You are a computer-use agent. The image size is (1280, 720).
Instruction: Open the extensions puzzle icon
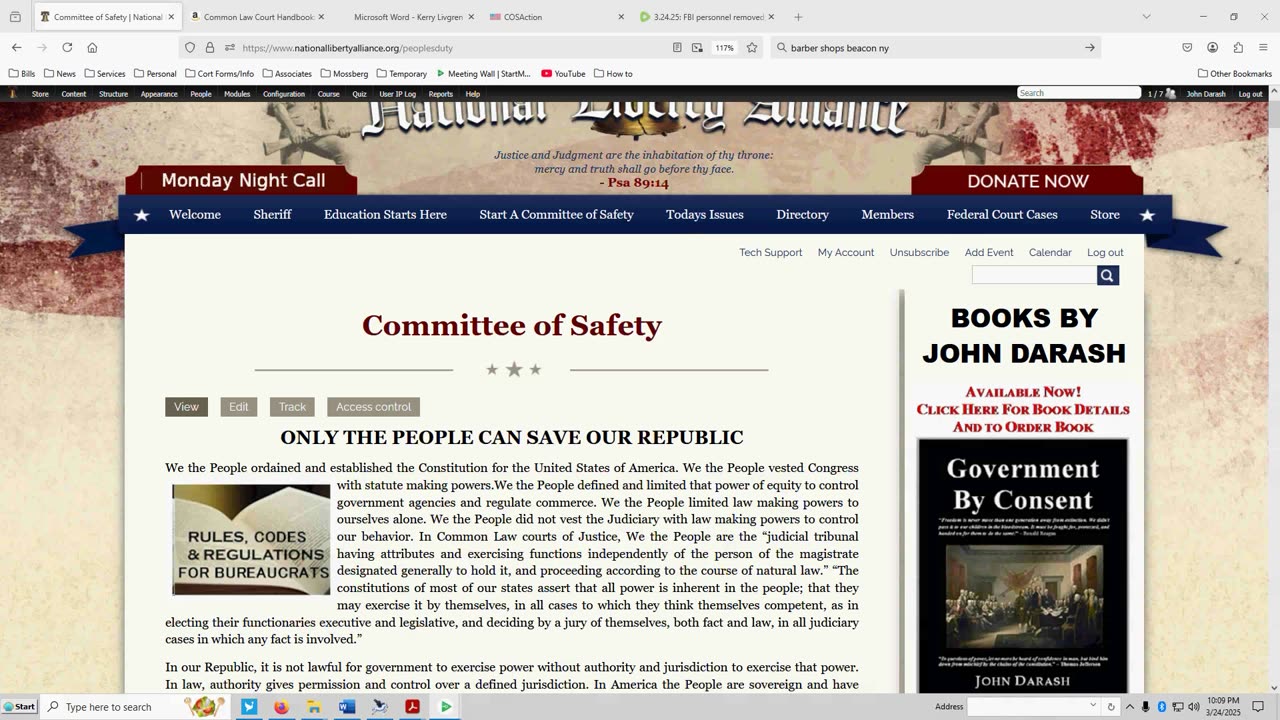(1238, 47)
